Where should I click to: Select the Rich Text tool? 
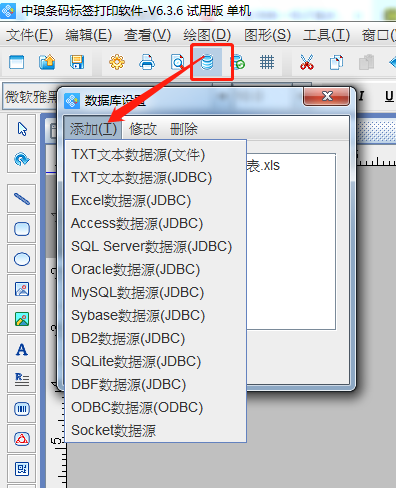click(22, 379)
